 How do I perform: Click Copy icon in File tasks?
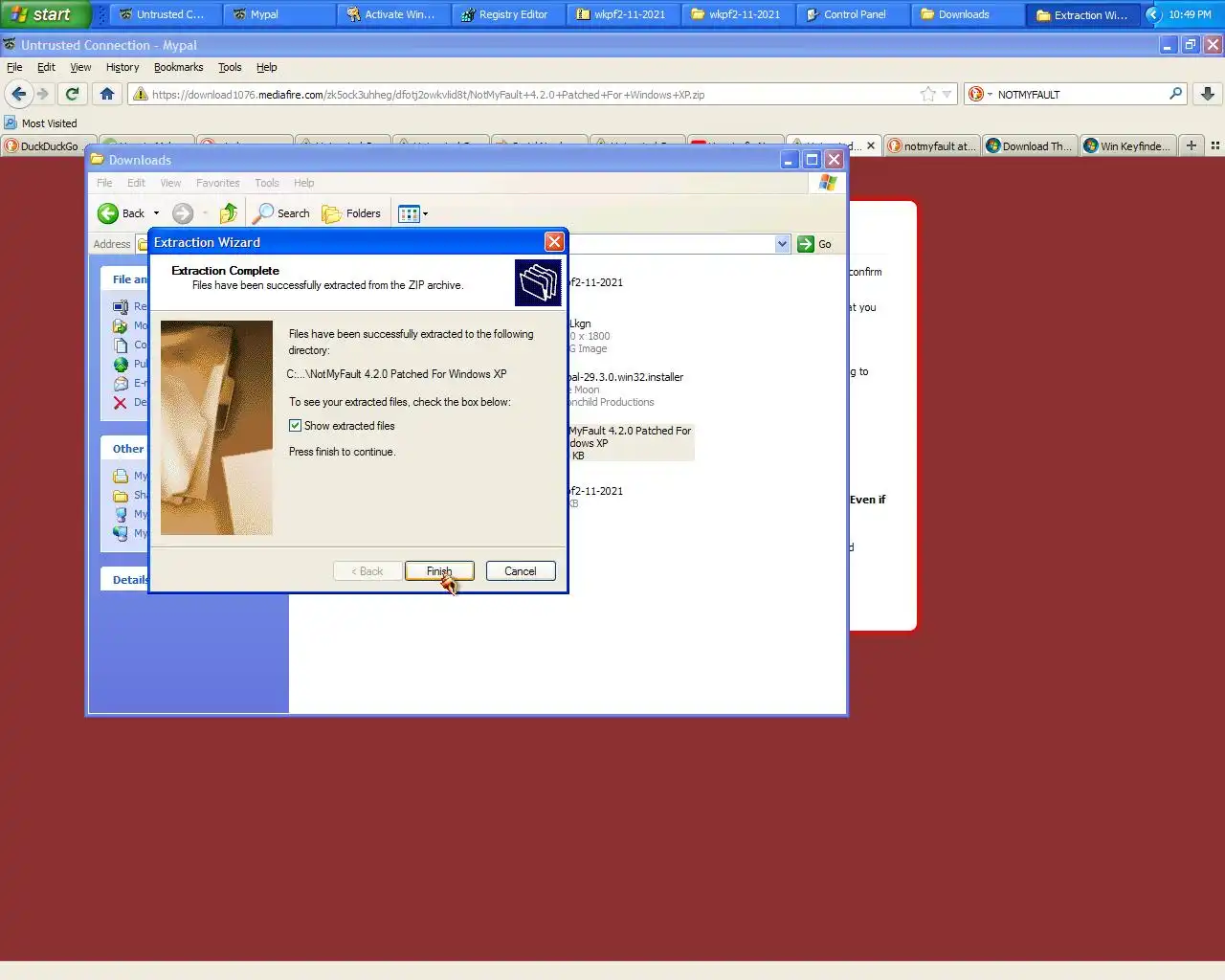pos(121,345)
